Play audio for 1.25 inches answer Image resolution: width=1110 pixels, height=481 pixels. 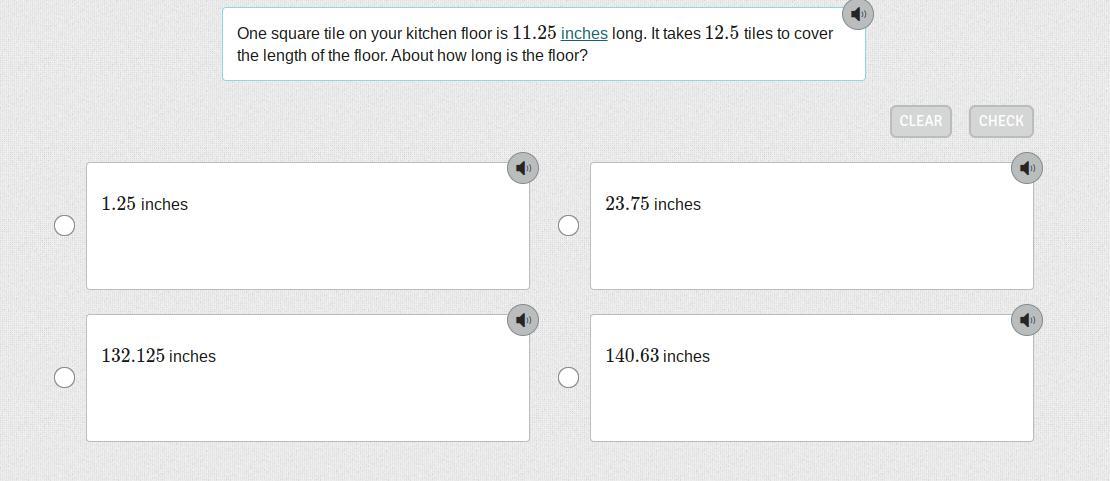point(523,168)
